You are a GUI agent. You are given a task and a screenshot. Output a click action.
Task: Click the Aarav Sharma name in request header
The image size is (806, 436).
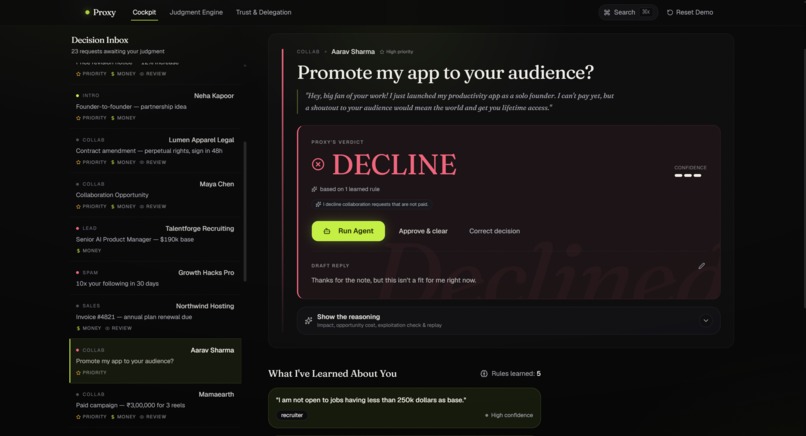pyautogui.click(x=353, y=52)
